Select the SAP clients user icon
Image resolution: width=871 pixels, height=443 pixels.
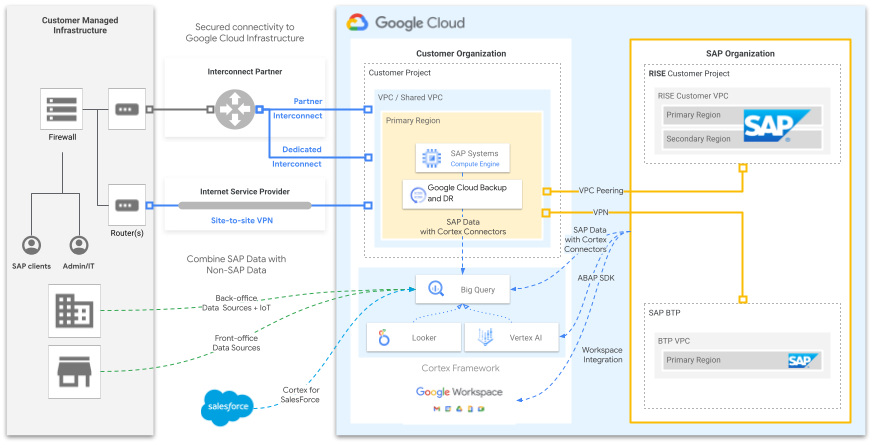pyautogui.click(x=31, y=245)
